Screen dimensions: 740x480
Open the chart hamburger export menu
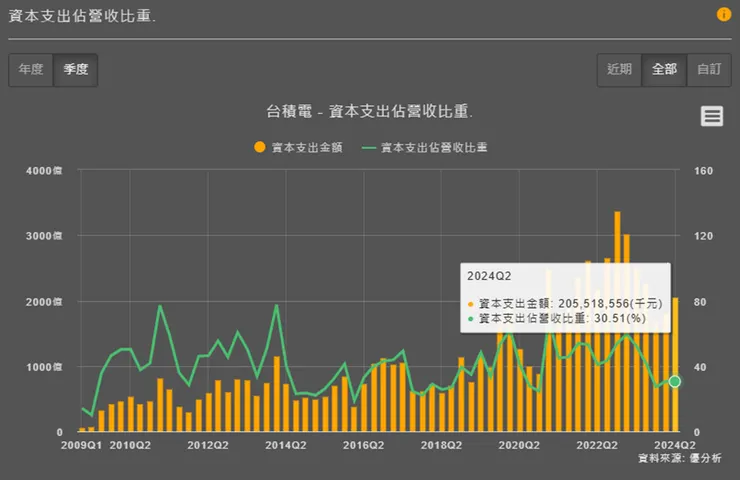pyautogui.click(x=712, y=116)
